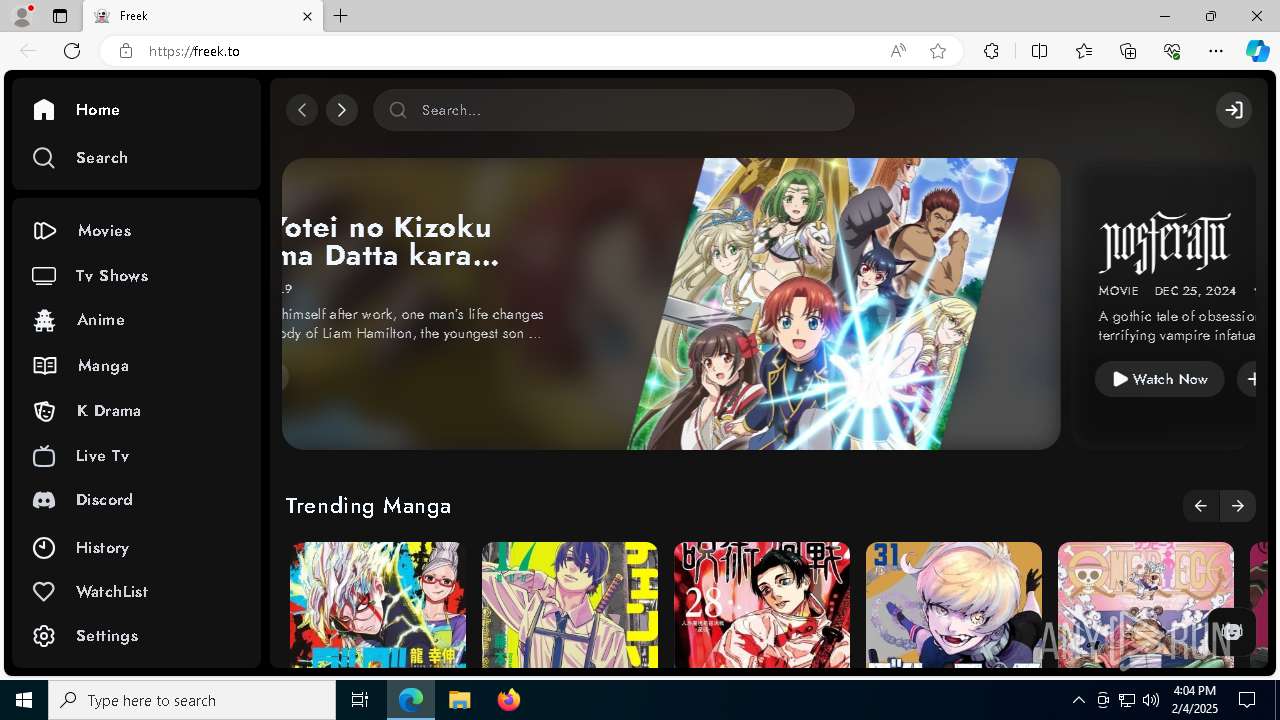Select the Freek browser tab
The image size is (1280, 720).
[203, 16]
